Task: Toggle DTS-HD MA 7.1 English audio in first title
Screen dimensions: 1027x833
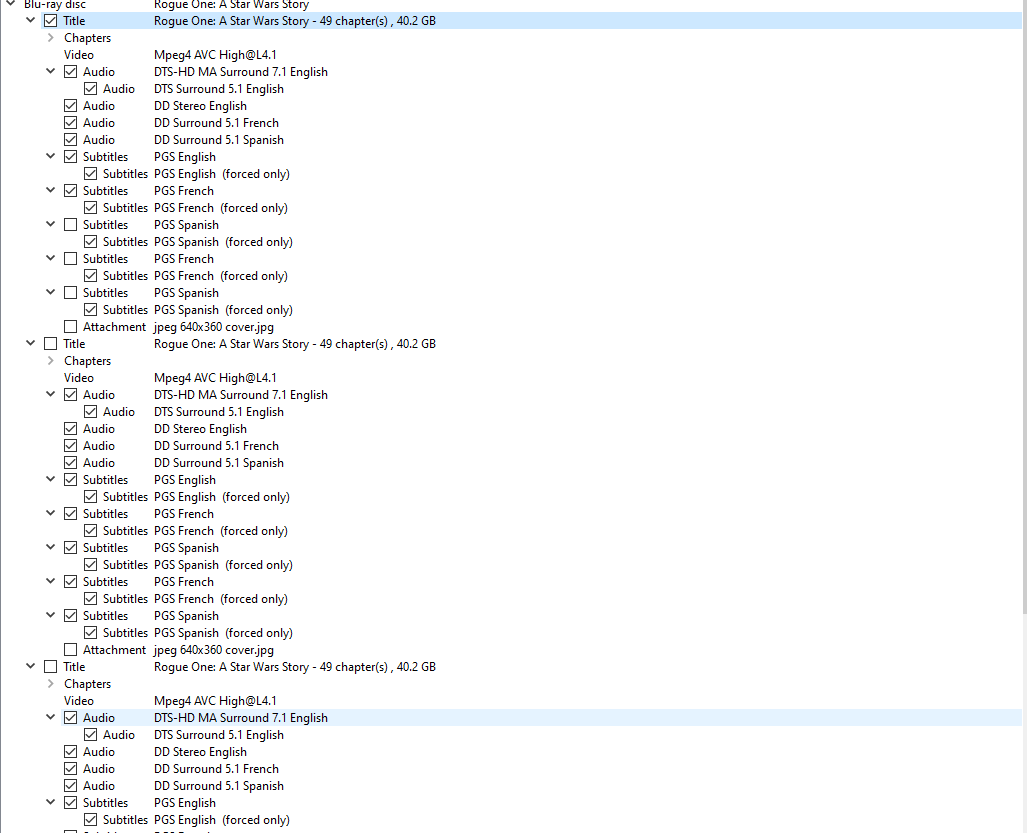Action: tap(71, 72)
